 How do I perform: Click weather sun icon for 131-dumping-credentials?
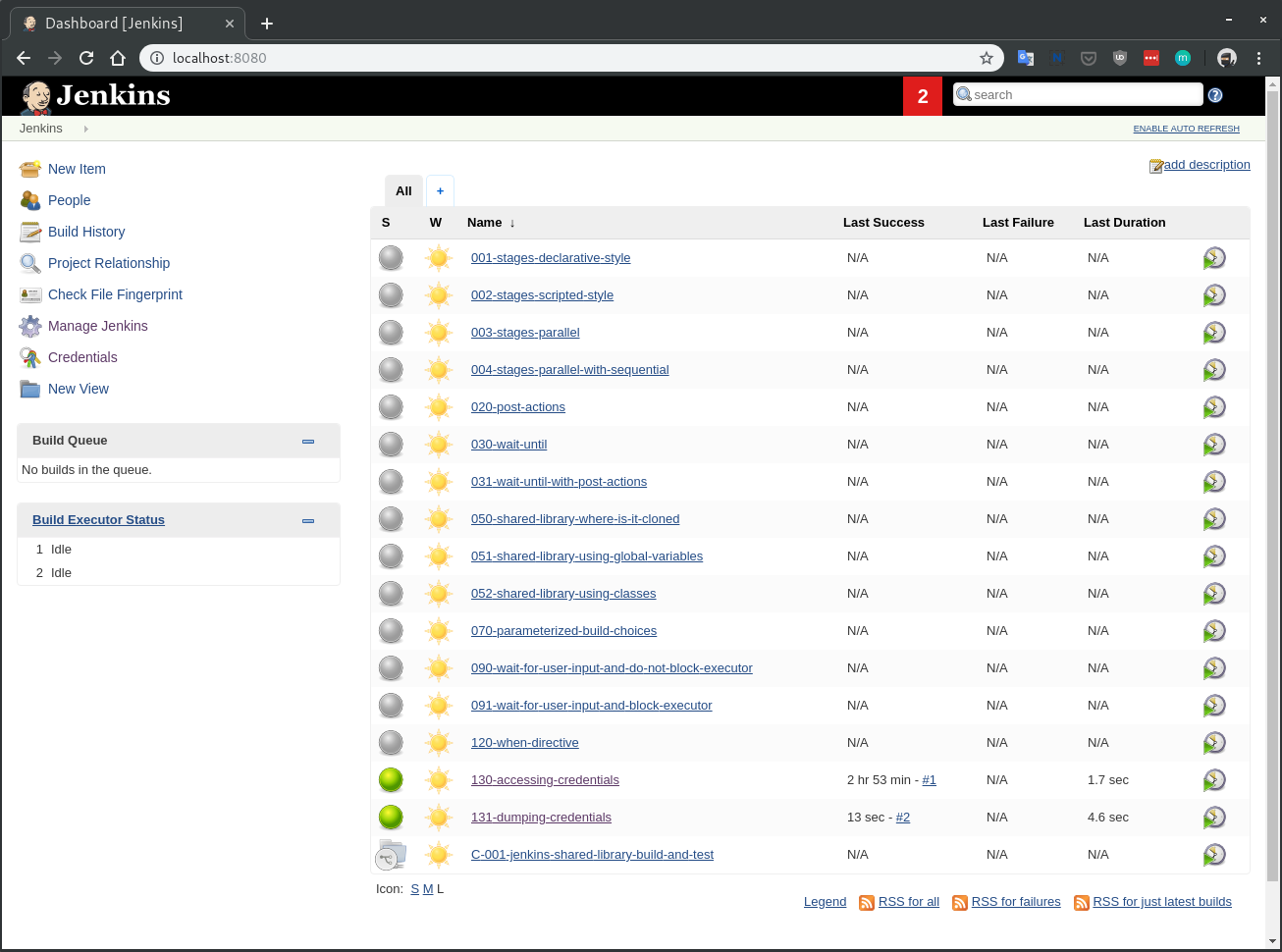tap(439, 818)
